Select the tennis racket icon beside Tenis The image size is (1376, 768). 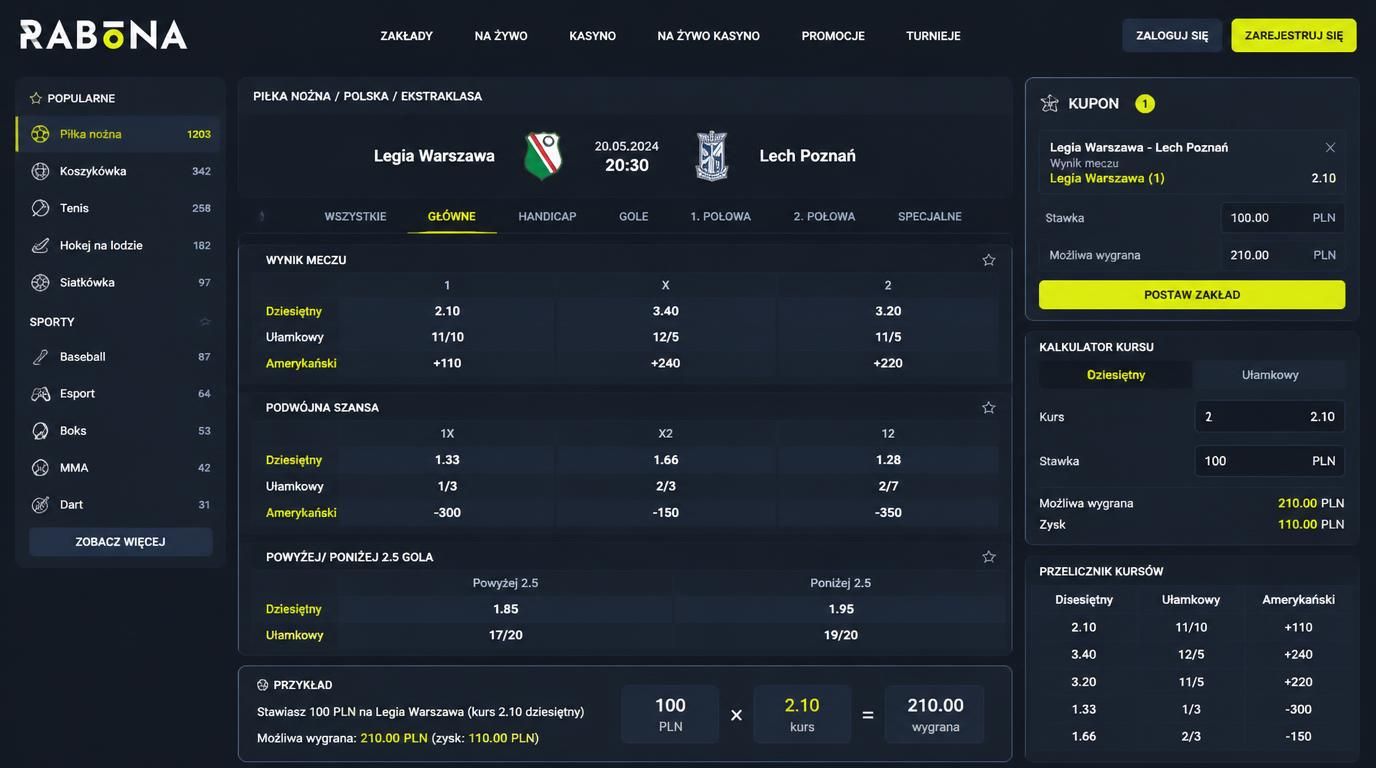pyautogui.click(x=40, y=208)
